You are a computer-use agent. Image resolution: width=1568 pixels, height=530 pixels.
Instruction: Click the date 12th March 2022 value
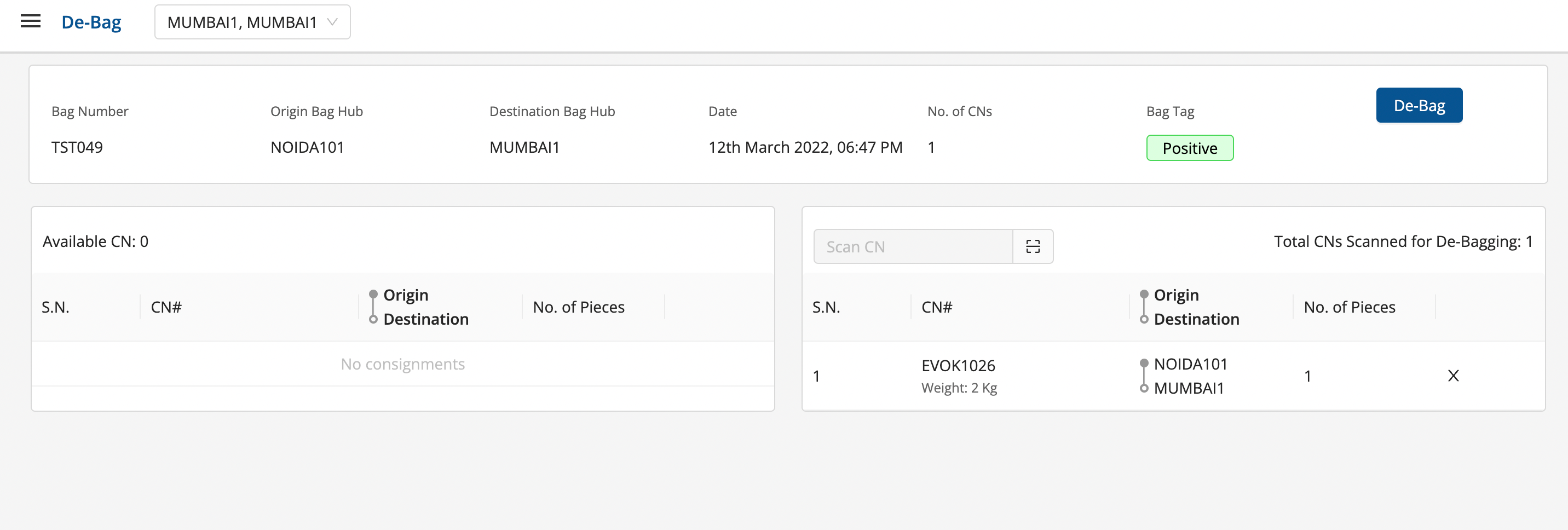[x=805, y=147]
